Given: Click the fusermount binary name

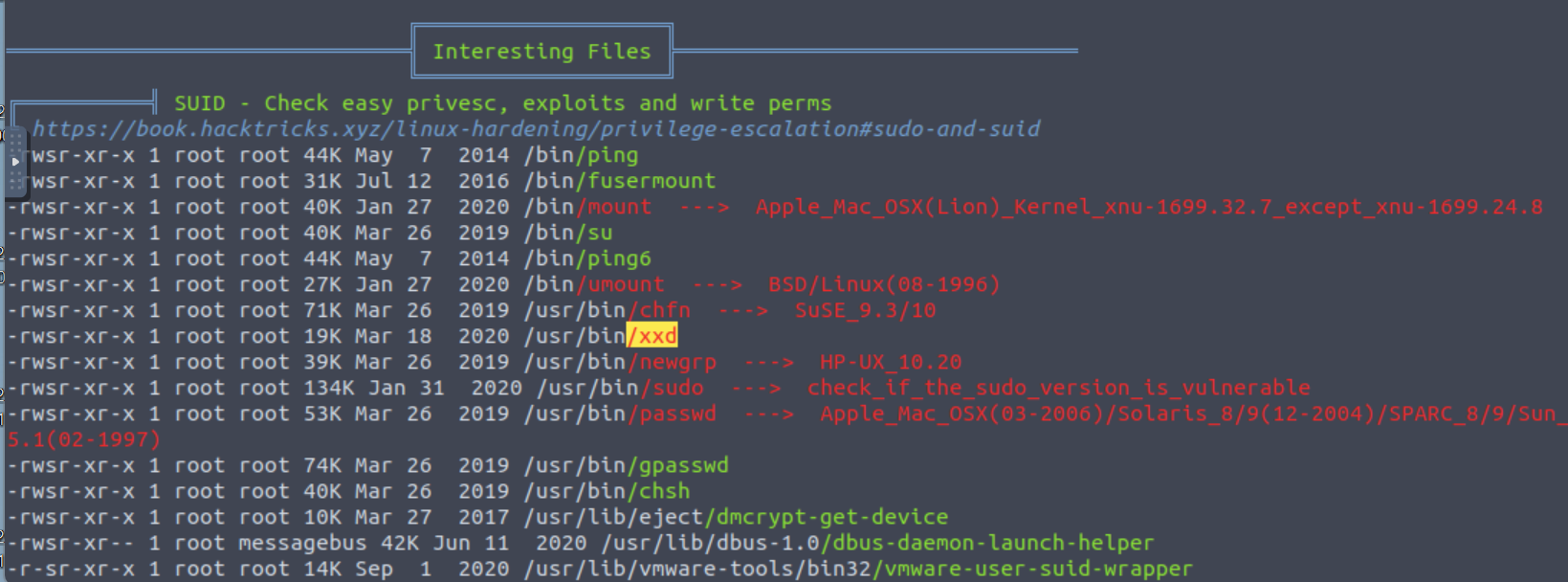Looking at the screenshot, I should (651, 181).
